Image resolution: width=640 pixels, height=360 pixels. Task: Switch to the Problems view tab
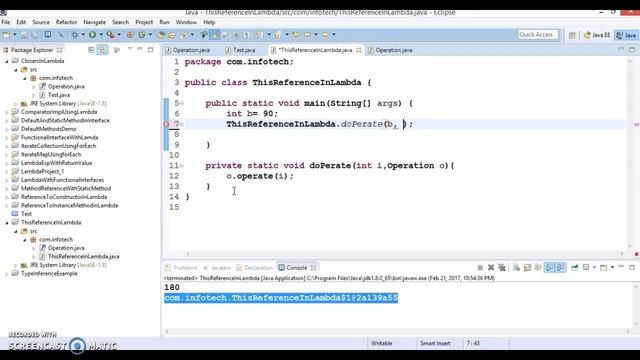tap(181, 268)
